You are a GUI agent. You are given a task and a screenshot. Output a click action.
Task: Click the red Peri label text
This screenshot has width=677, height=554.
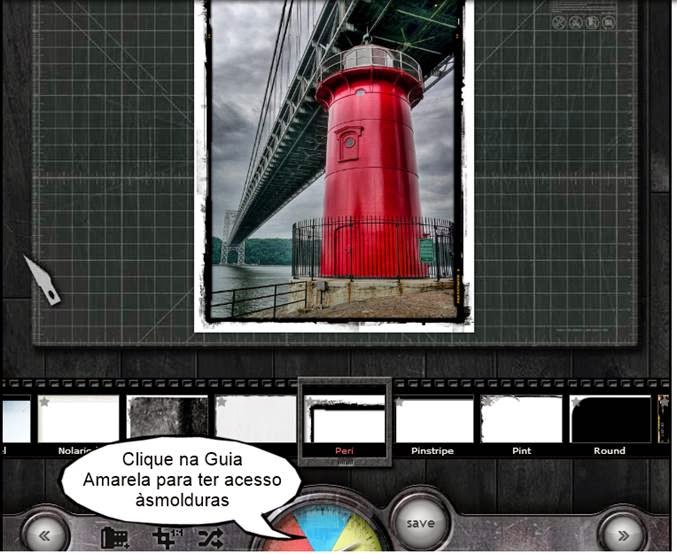click(x=344, y=451)
